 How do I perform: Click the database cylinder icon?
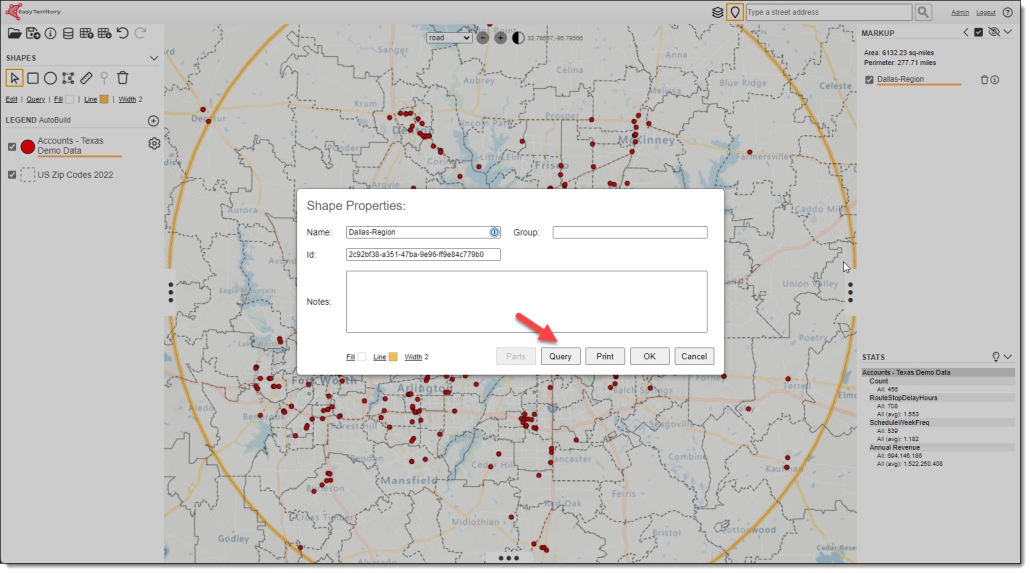pyautogui.click(x=68, y=33)
